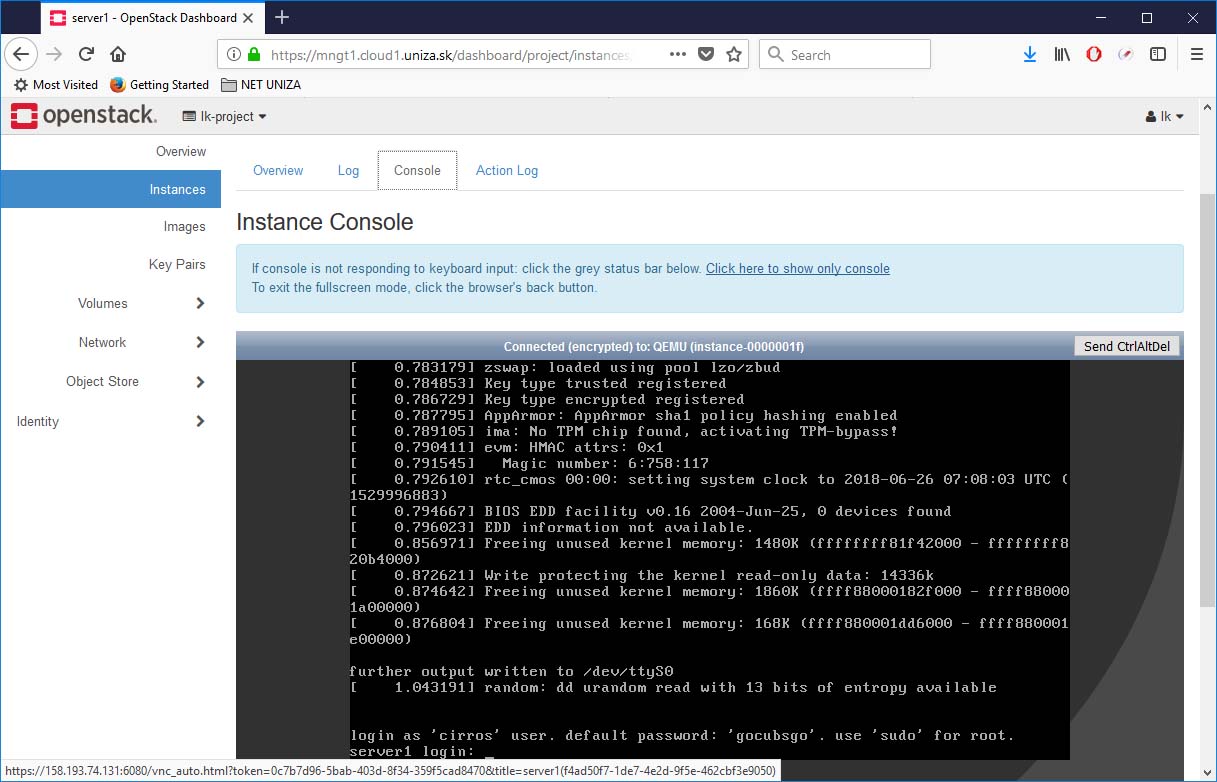Switch to the Action Log tab

point(507,171)
